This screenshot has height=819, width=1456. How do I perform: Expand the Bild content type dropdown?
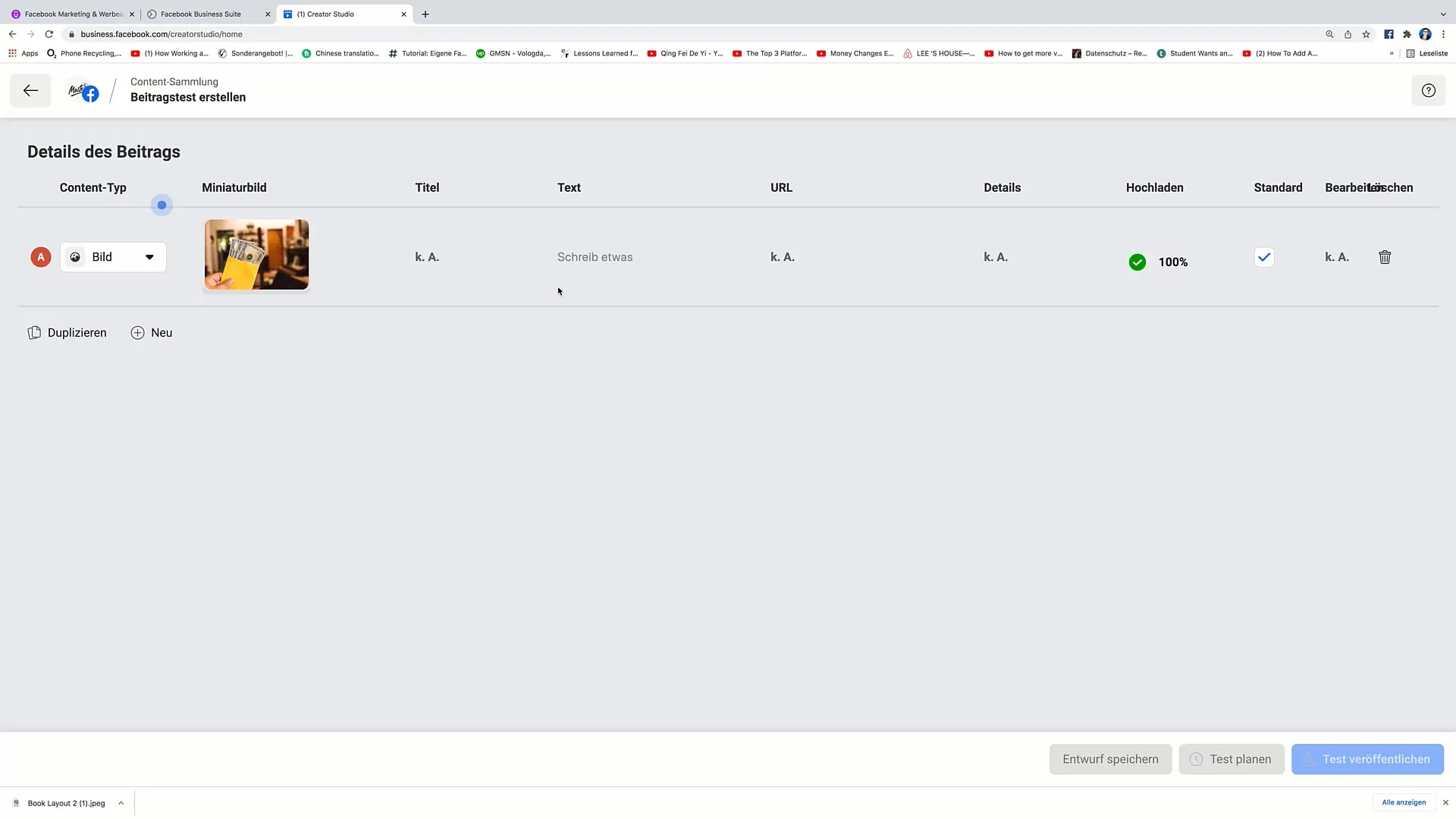coord(148,257)
